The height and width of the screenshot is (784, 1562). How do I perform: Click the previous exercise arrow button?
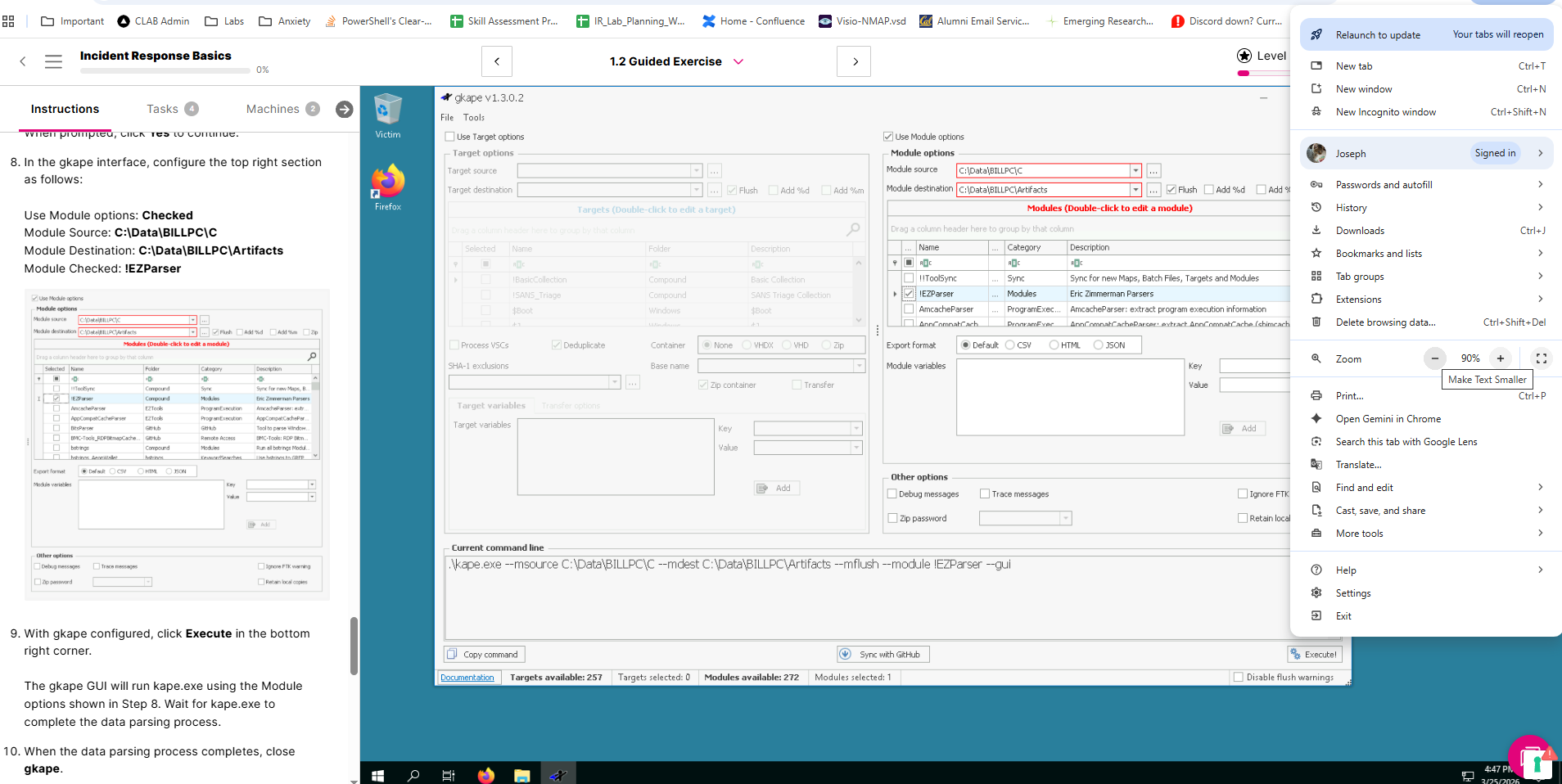click(497, 61)
